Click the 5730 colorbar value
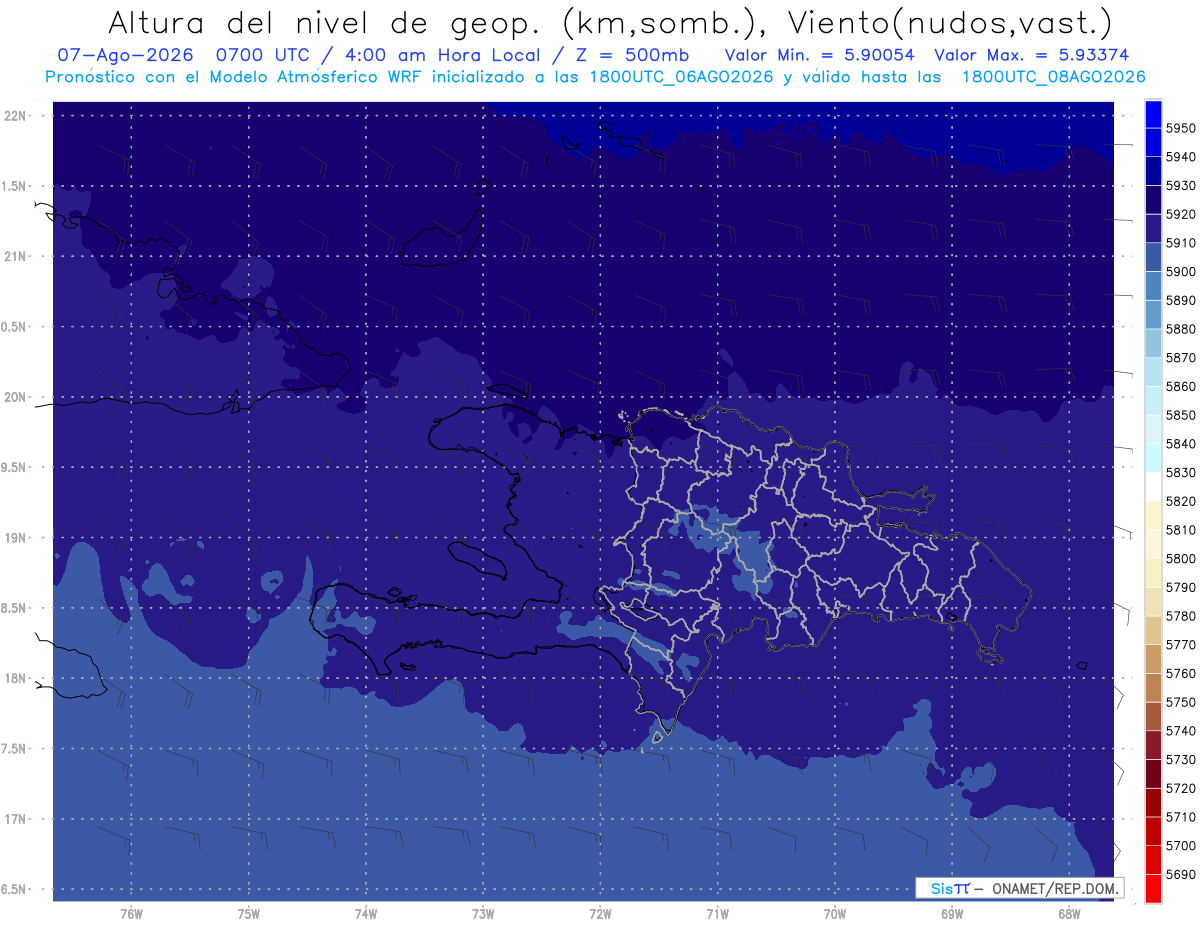This screenshot has height=927, width=1200. click(x=1180, y=759)
